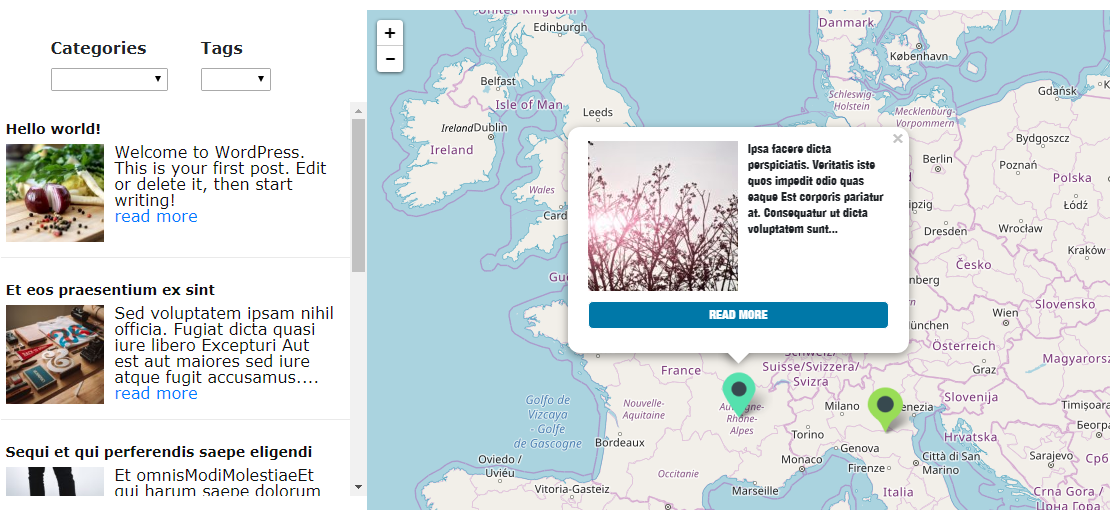This screenshot has height=516, width=1113.
Task: Click the stationery desk thumbnail
Action: click(x=55, y=354)
